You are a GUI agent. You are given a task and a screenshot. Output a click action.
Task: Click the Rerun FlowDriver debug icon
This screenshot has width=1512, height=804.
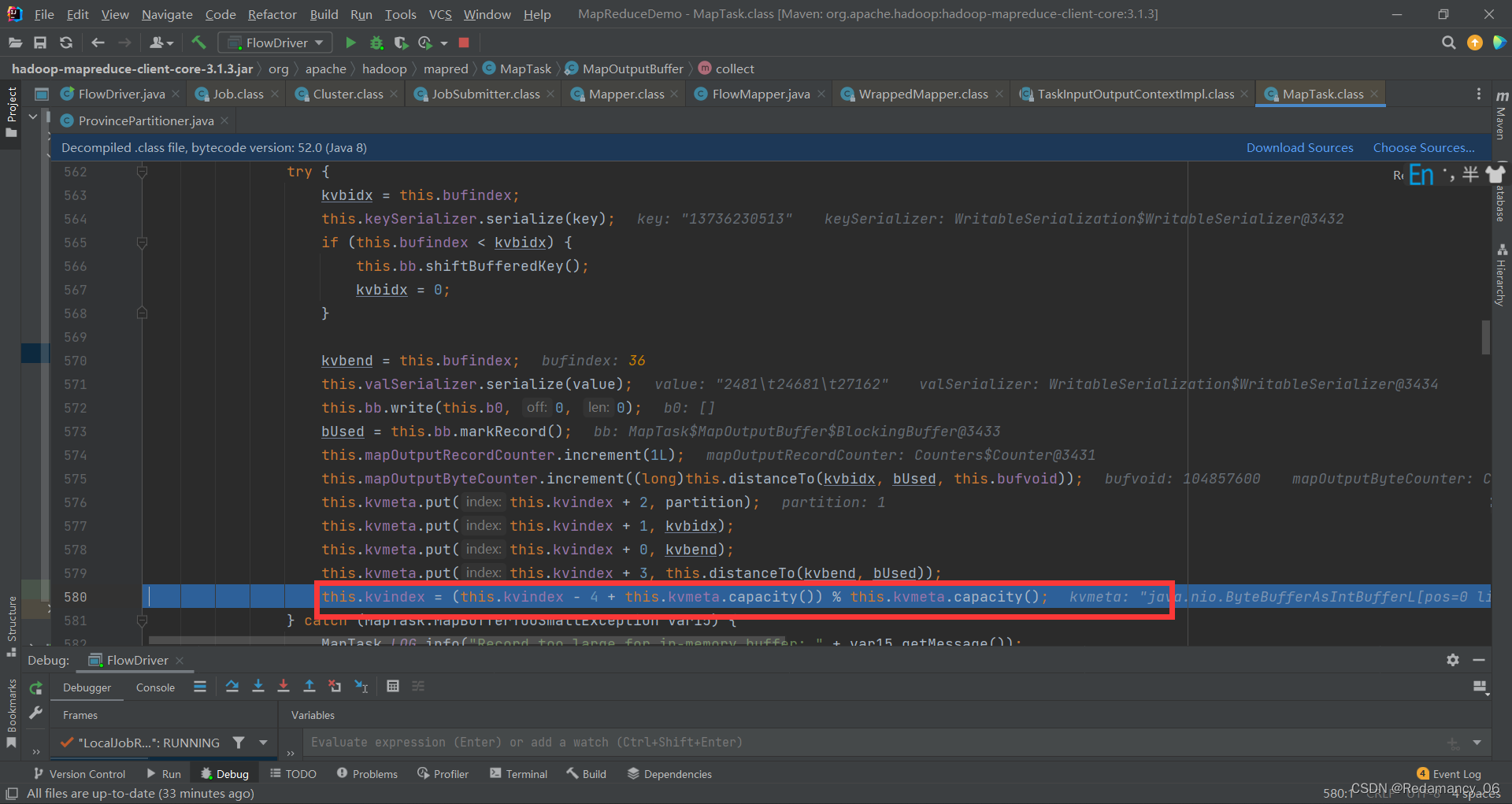[x=35, y=688]
